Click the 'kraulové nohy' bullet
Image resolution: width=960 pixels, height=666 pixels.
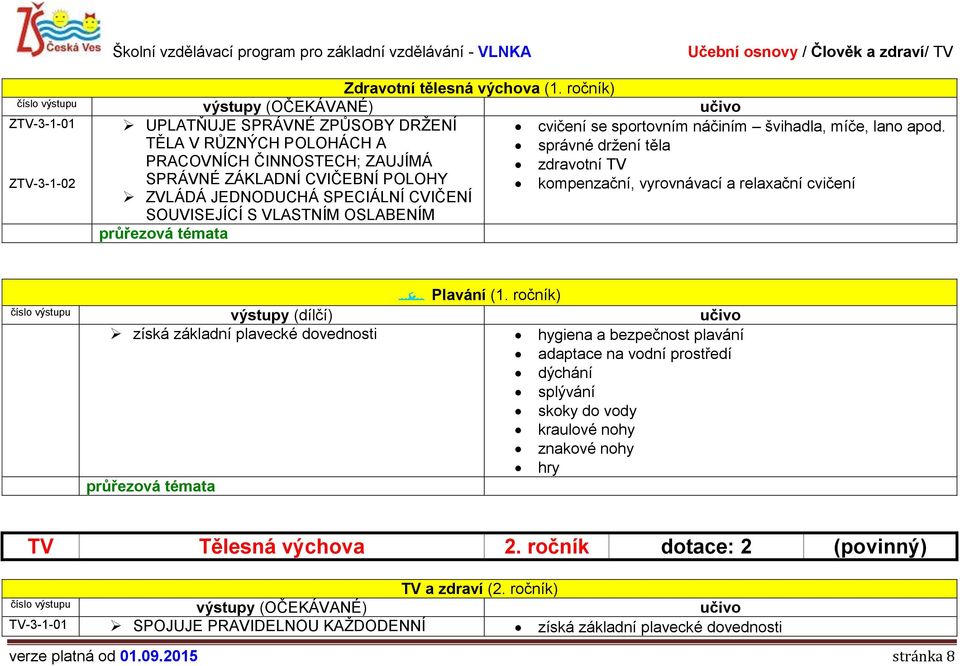(586, 430)
